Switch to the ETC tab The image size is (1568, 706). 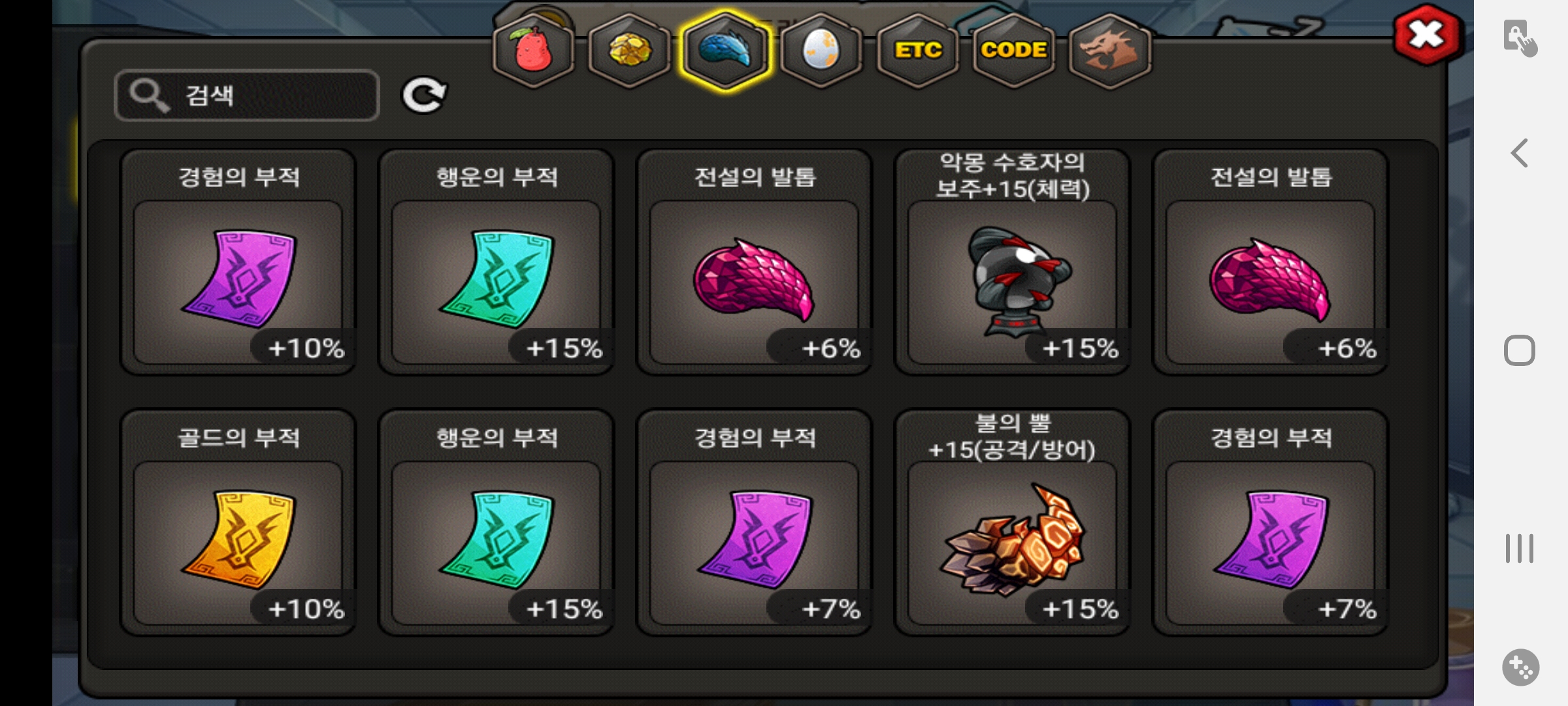tap(918, 50)
